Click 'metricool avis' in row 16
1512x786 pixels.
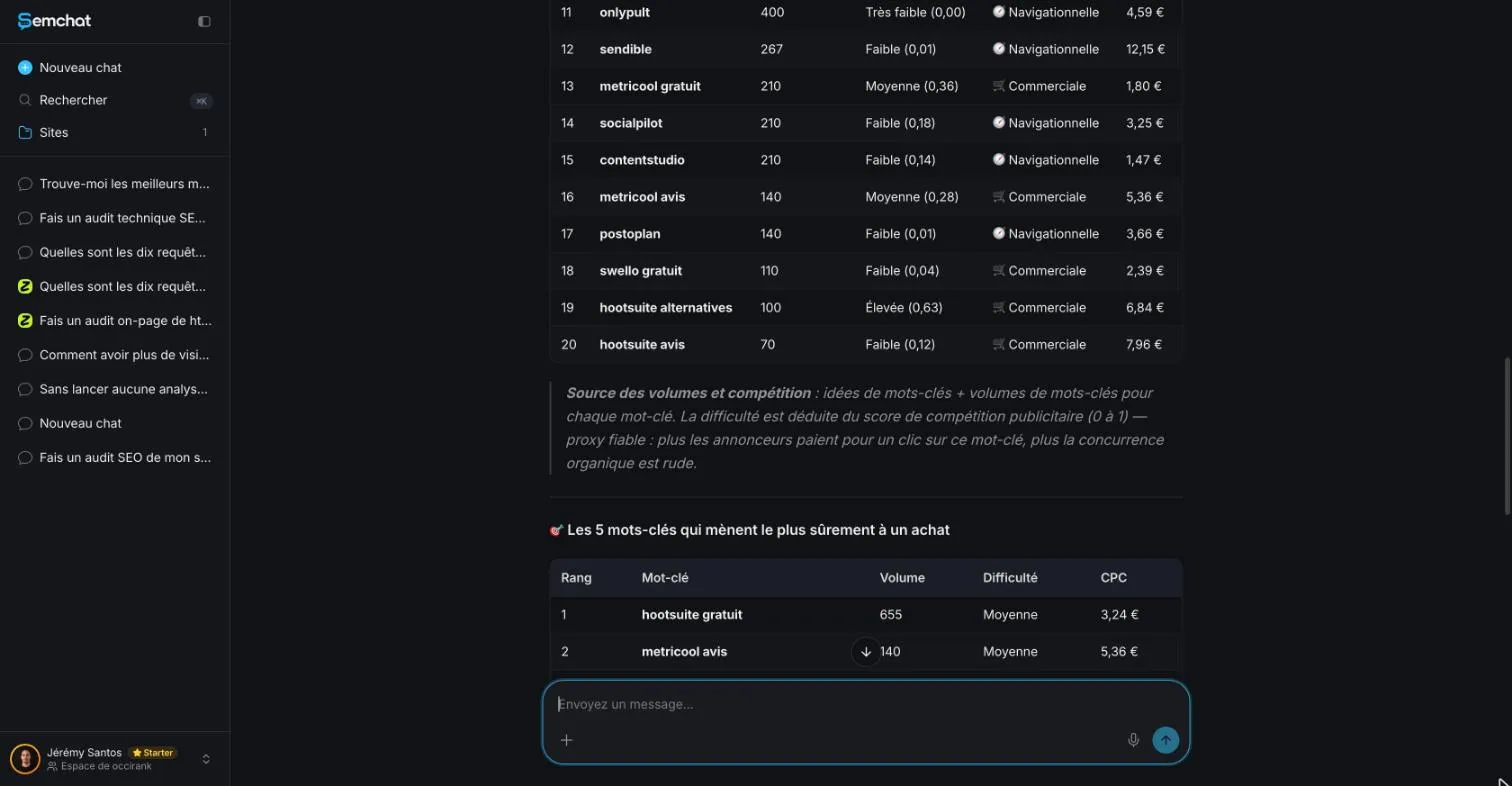643,197
